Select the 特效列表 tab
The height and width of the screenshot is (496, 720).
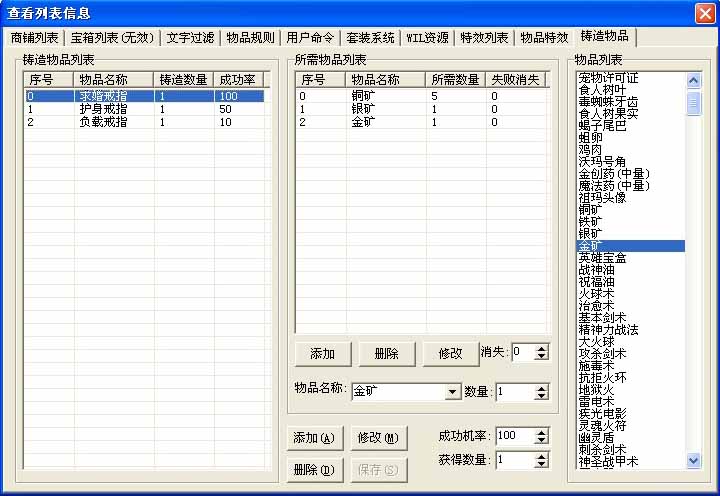point(484,38)
